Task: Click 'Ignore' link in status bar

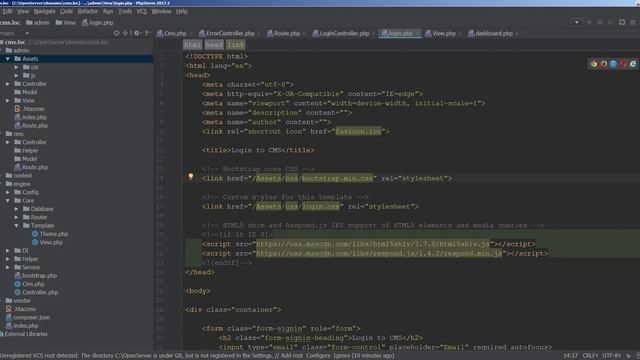Action: pyautogui.click(x=342, y=356)
